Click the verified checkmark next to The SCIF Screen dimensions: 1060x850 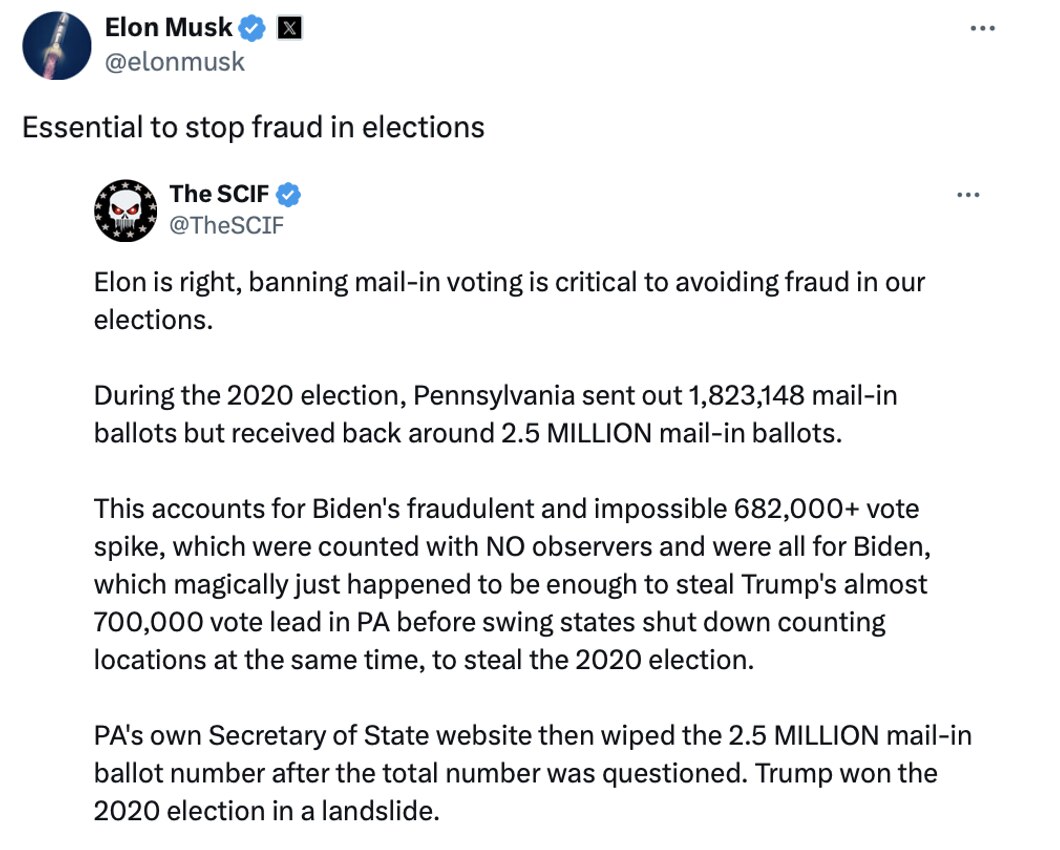(x=290, y=195)
